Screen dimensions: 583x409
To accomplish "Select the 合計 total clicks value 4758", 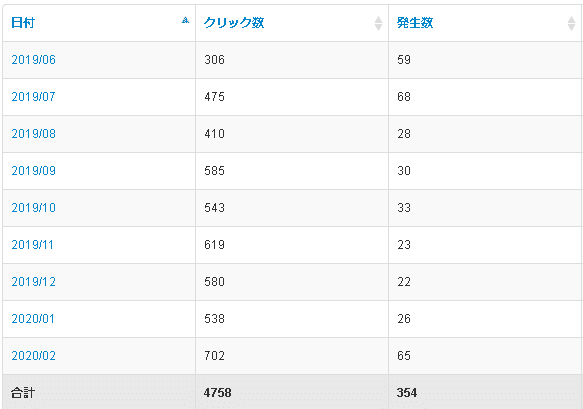I will [218, 393].
